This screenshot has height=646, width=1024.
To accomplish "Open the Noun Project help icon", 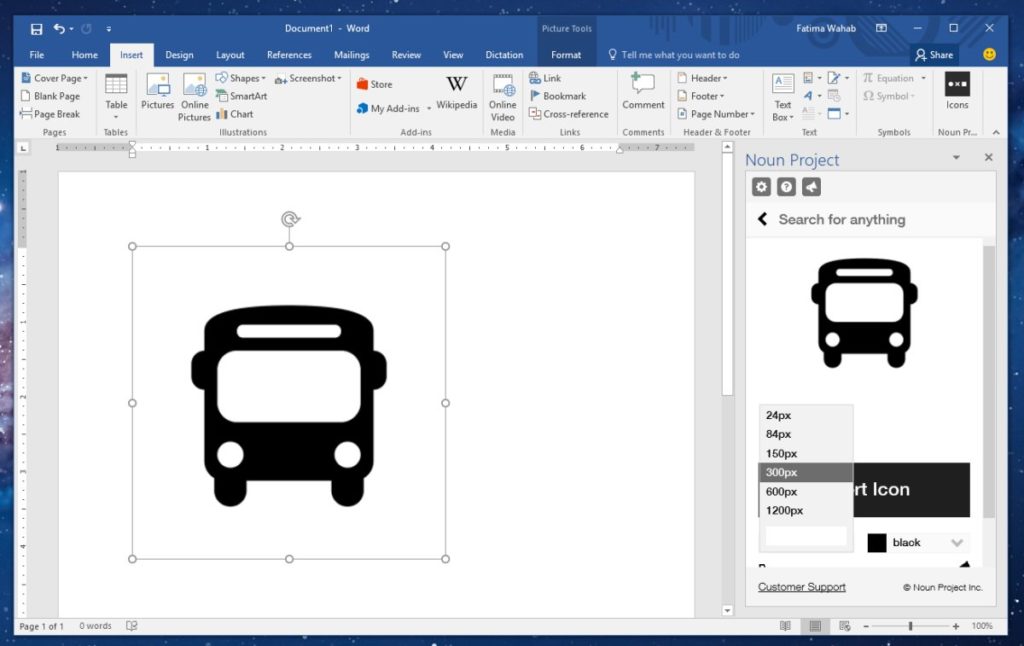I will pyautogui.click(x=786, y=186).
